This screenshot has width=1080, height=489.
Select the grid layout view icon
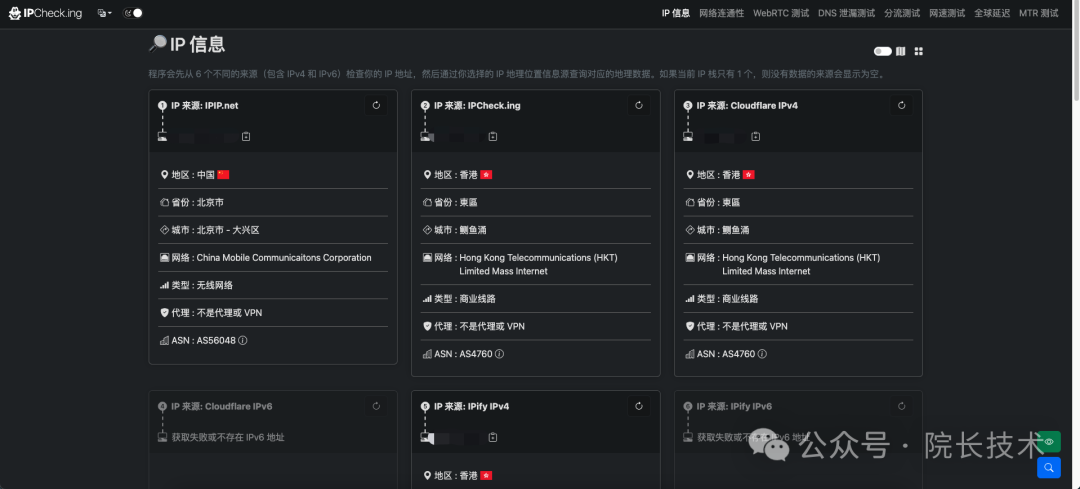[918, 51]
